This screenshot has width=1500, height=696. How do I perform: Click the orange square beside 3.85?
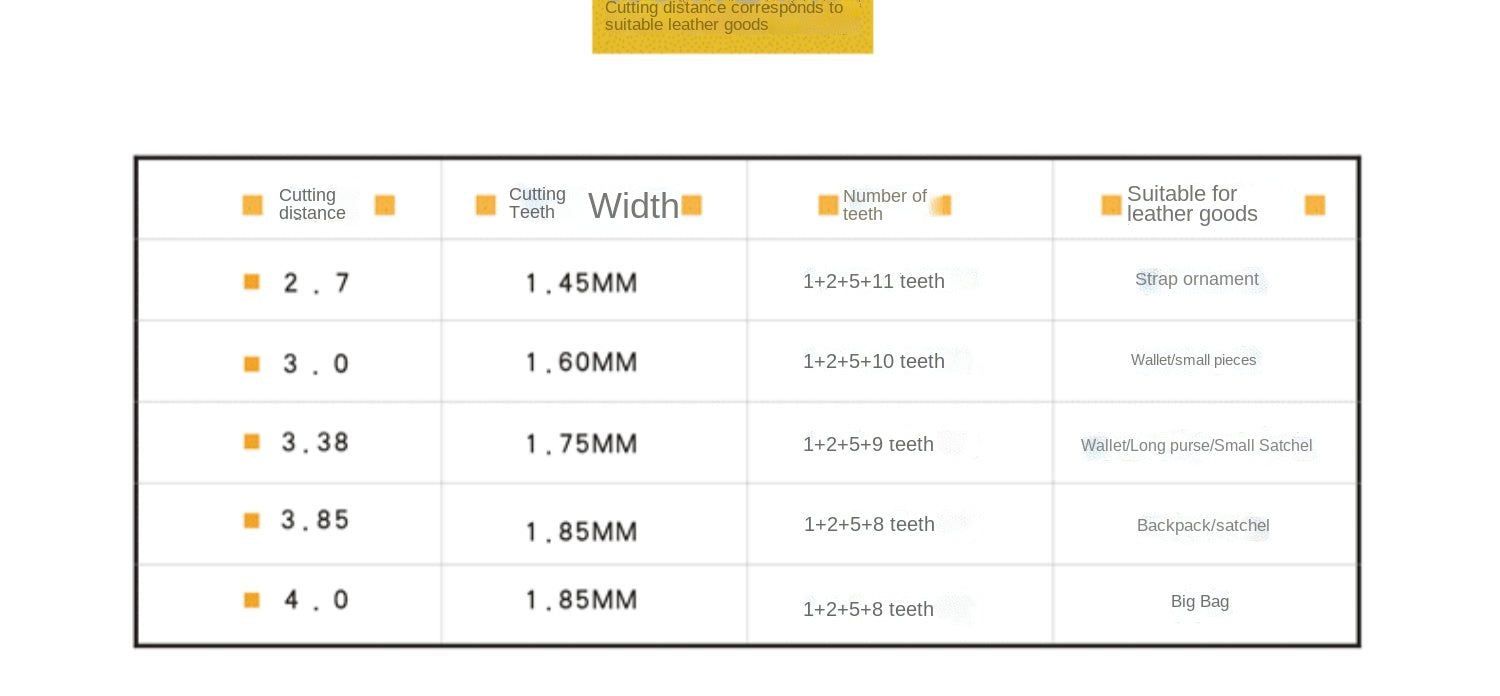[252, 520]
